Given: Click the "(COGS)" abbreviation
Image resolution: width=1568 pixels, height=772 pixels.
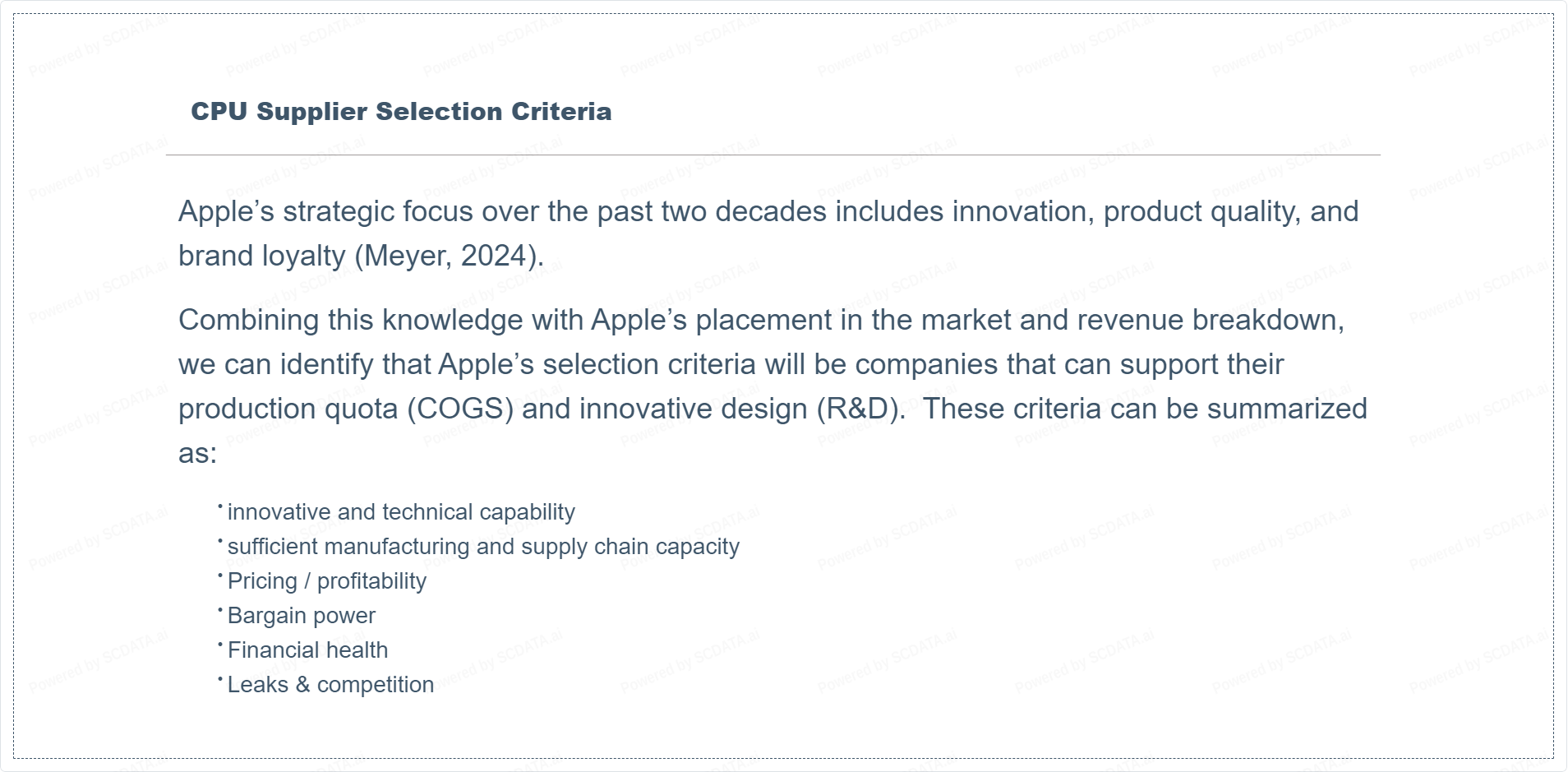Looking at the screenshot, I should [x=460, y=409].
